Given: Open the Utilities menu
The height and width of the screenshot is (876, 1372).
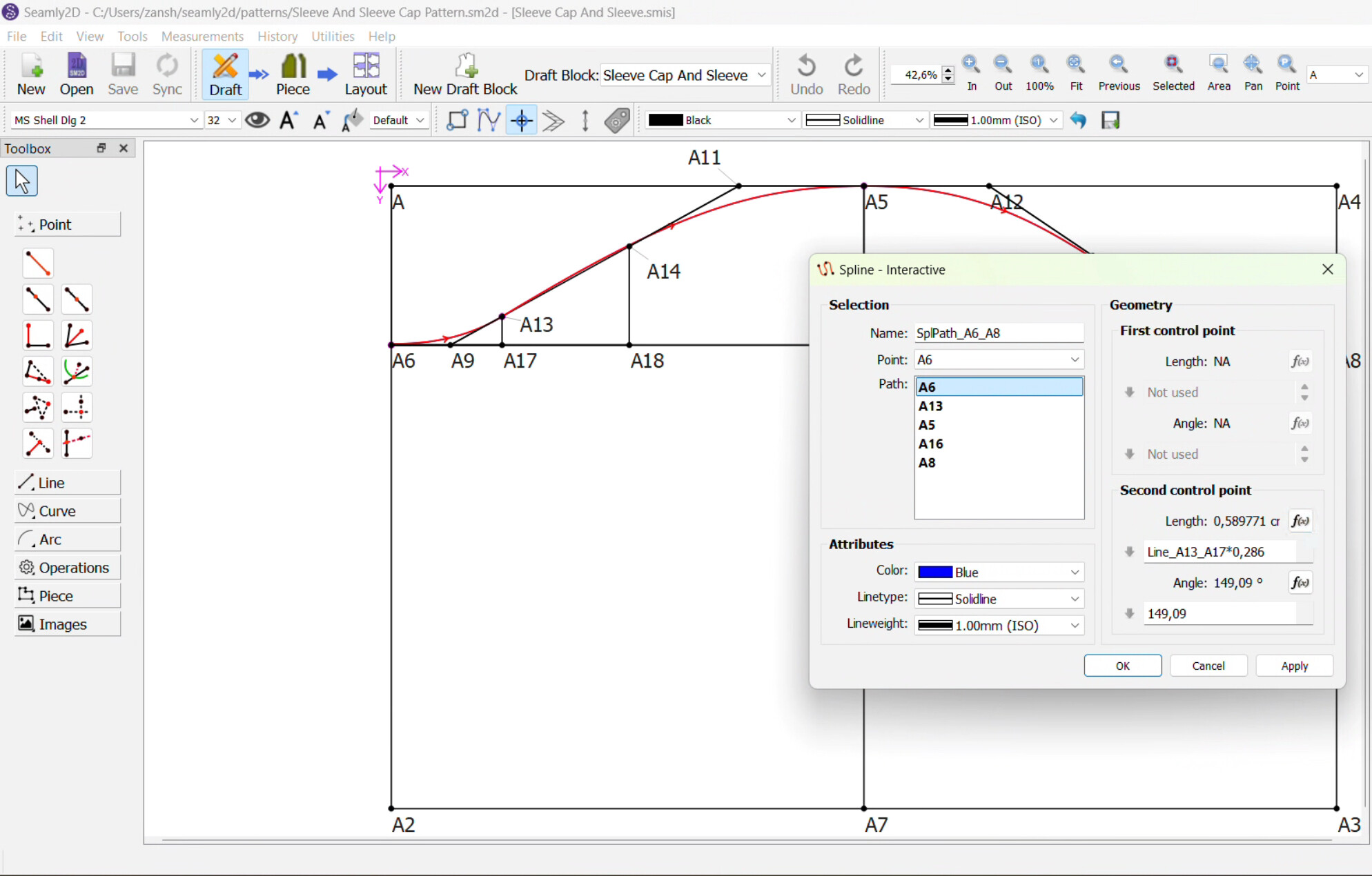Looking at the screenshot, I should 333,36.
